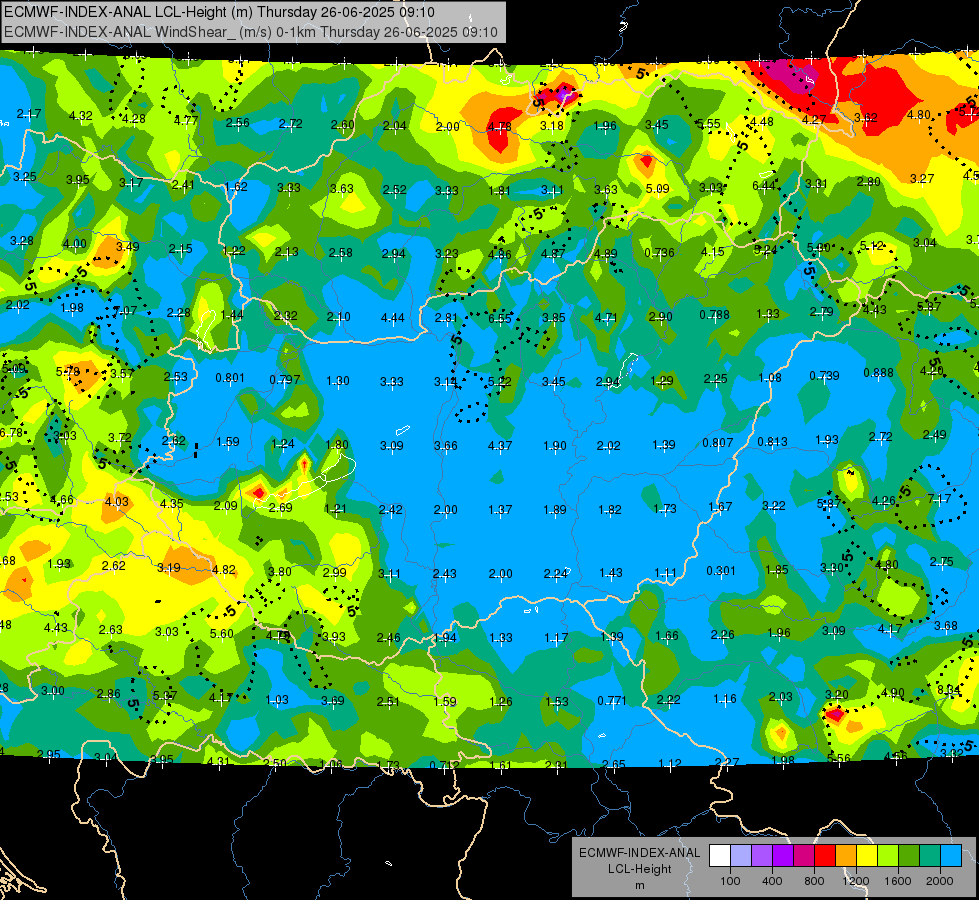Click the LCL-Height title line at top
Image resolution: width=979 pixels, height=900 pixels.
point(219,12)
